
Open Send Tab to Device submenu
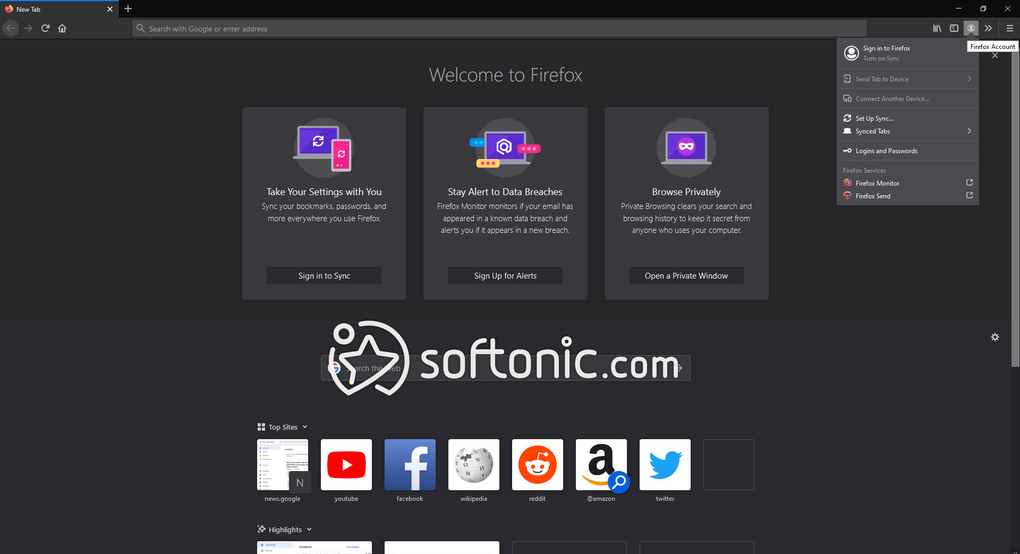pyautogui.click(x=907, y=79)
